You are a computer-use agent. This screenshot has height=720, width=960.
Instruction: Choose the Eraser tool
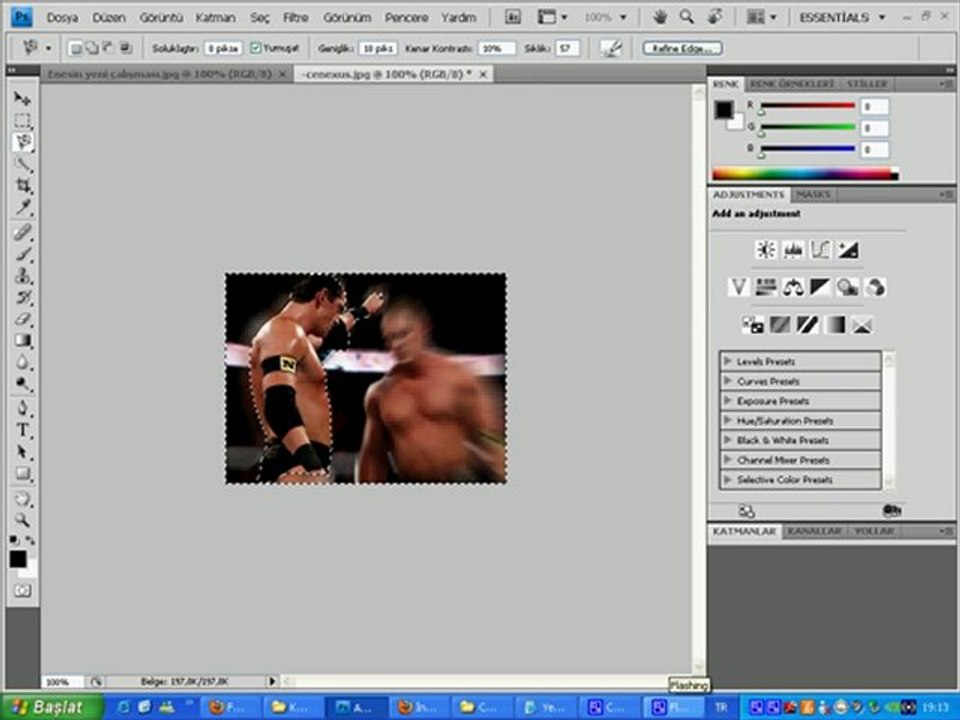point(22,319)
